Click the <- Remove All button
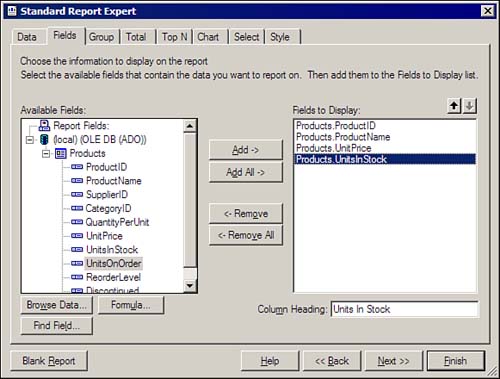Screen dimensions: 500x379 (x=246, y=235)
